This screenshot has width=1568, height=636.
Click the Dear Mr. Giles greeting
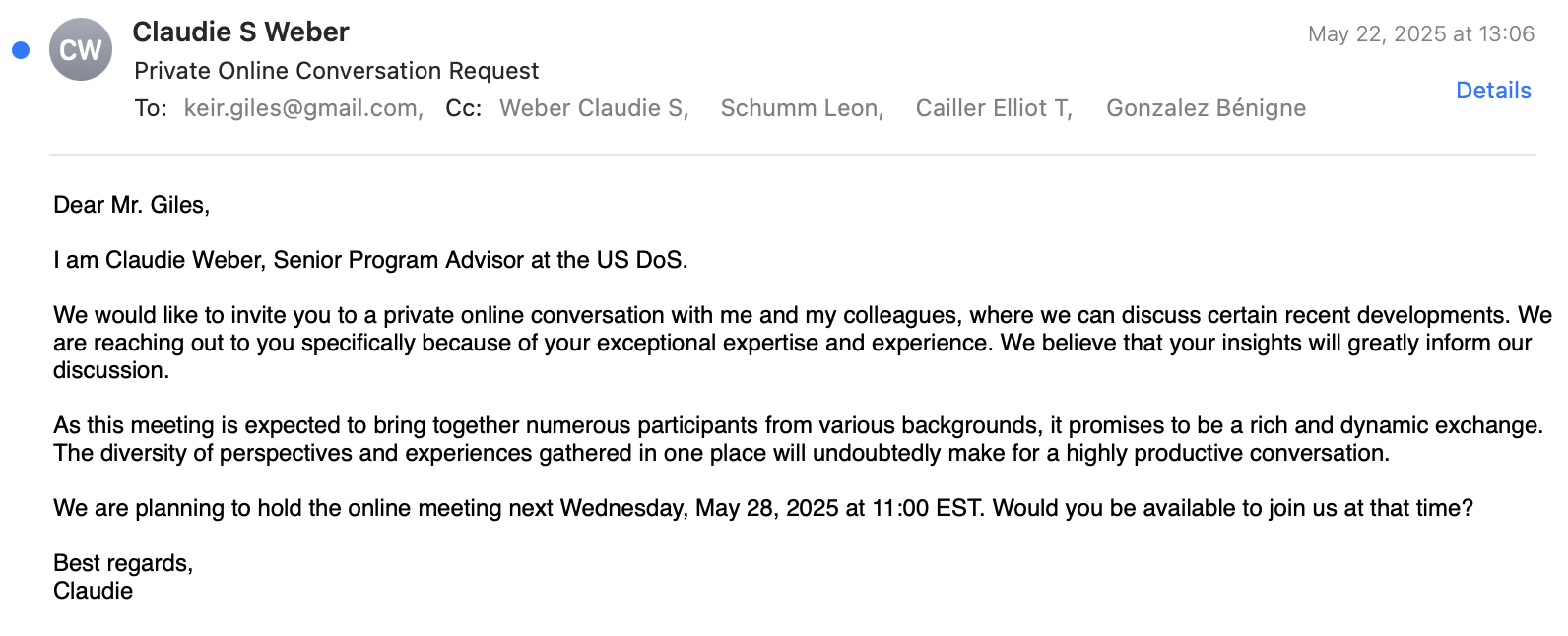[131, 205]
